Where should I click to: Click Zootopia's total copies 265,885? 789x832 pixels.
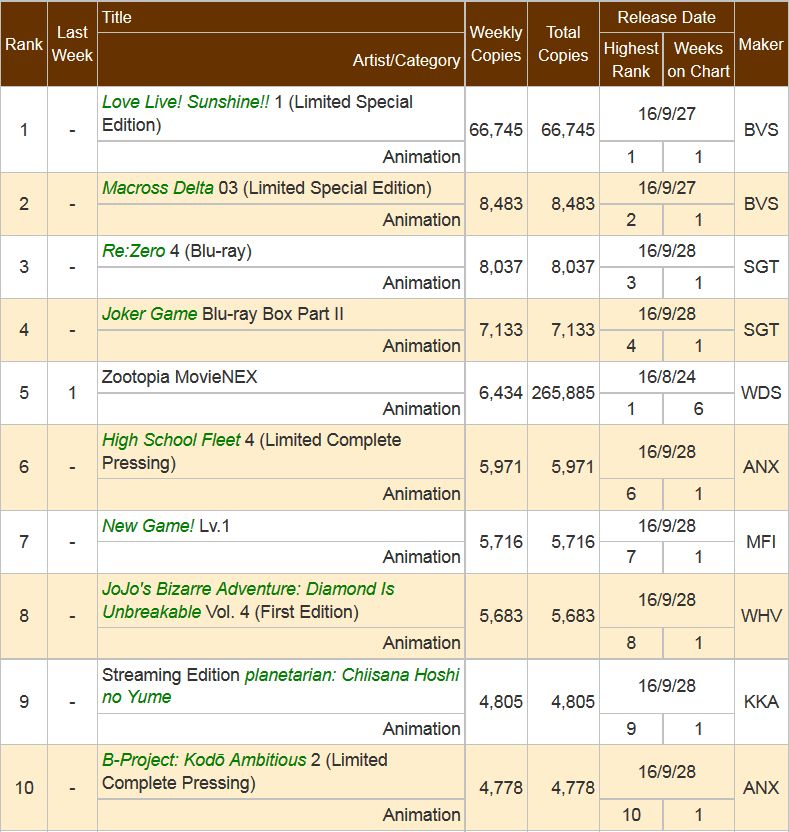[x=563, y=393]
